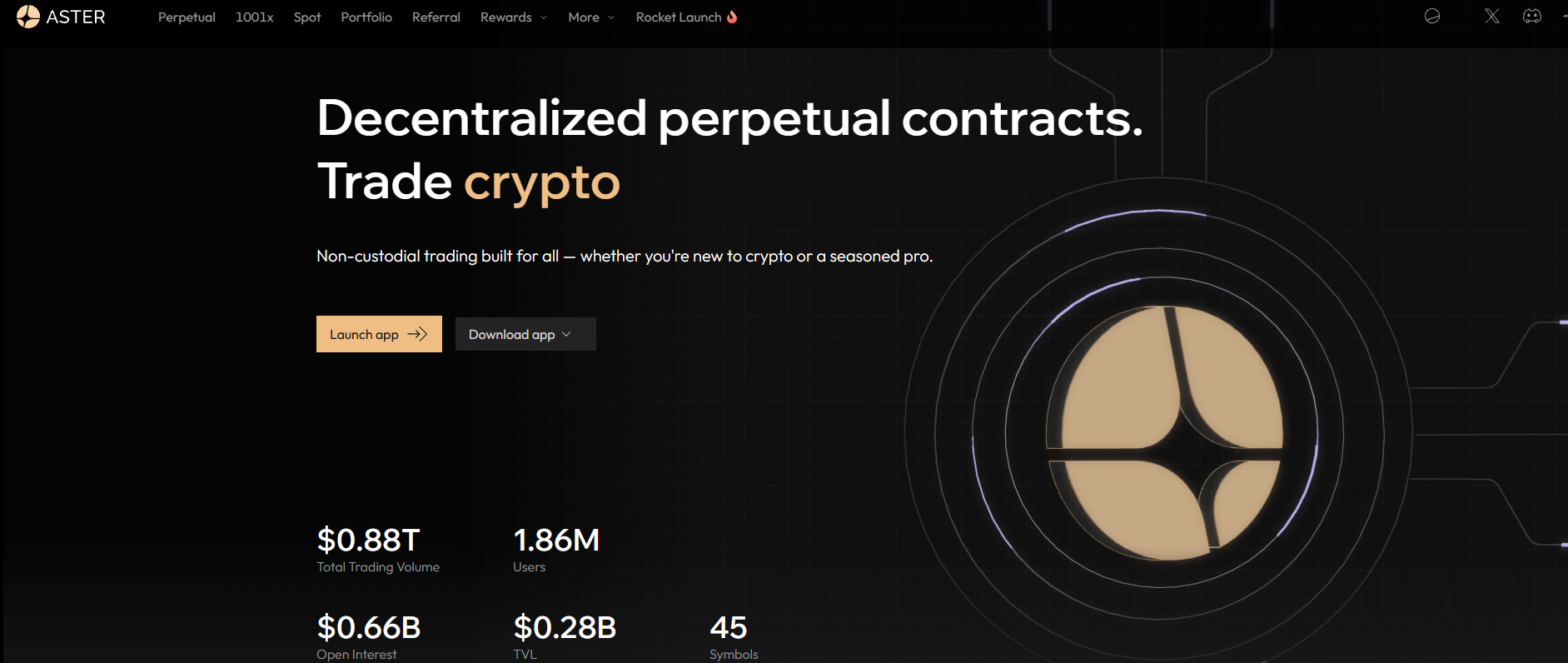Go to the Perpetual trading page
Screen dimensions: 1568x663
(x=187, y=17)
